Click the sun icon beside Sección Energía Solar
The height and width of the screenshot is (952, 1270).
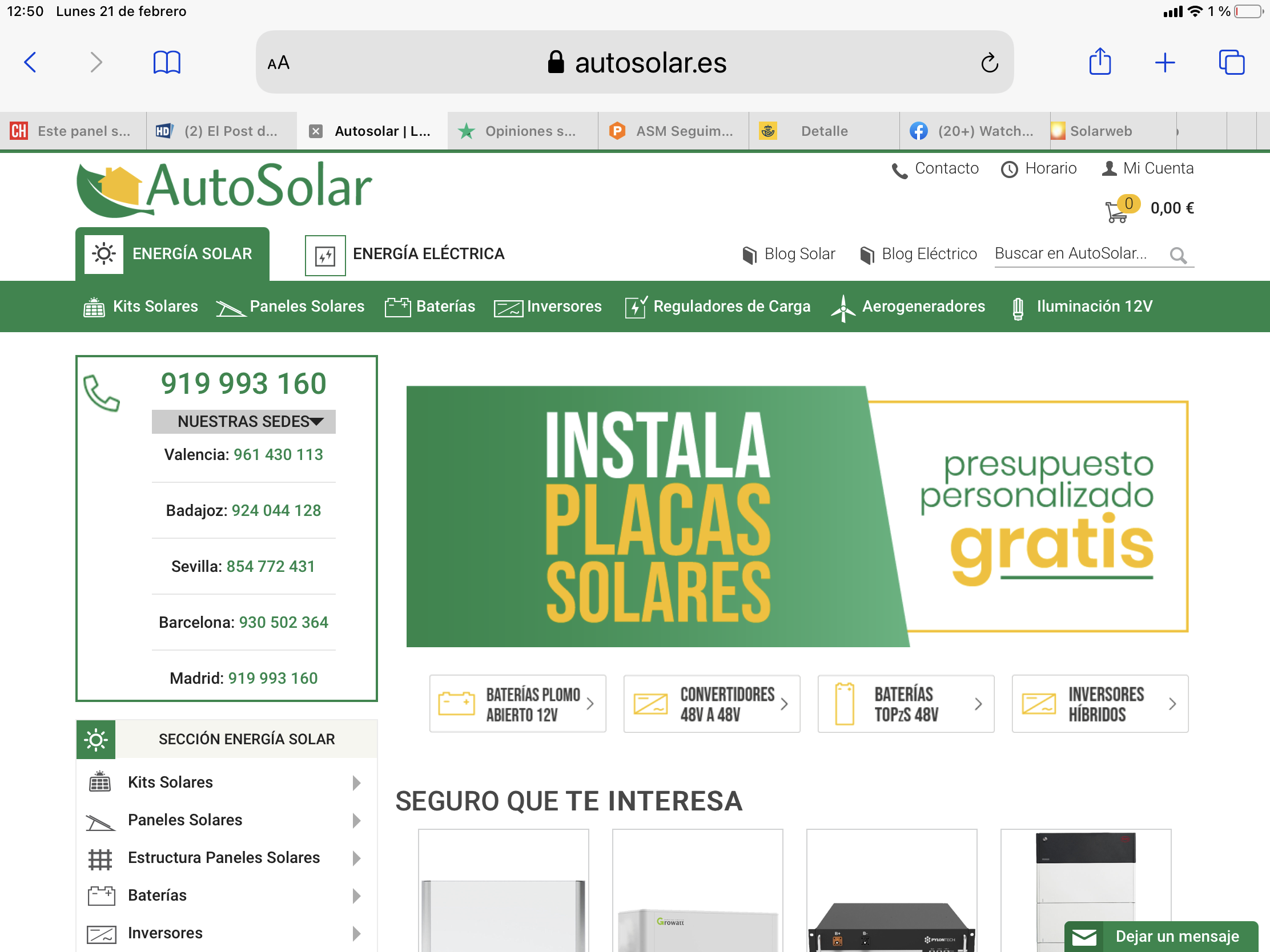coord(96,739)
